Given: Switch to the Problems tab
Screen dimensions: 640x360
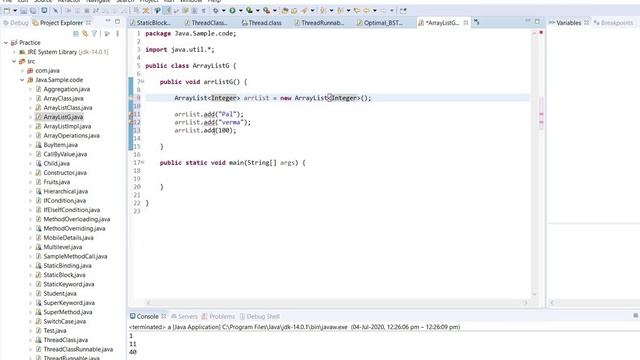Looking at the screenshot, I should [218, 316].
